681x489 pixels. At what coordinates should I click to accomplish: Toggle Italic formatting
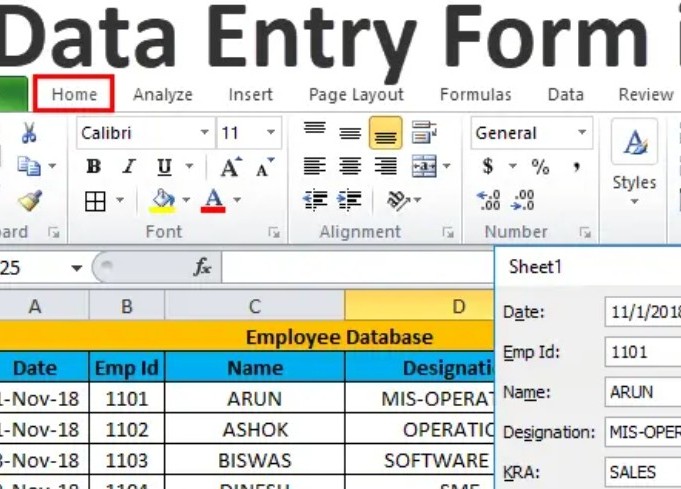tap(129, 166)
